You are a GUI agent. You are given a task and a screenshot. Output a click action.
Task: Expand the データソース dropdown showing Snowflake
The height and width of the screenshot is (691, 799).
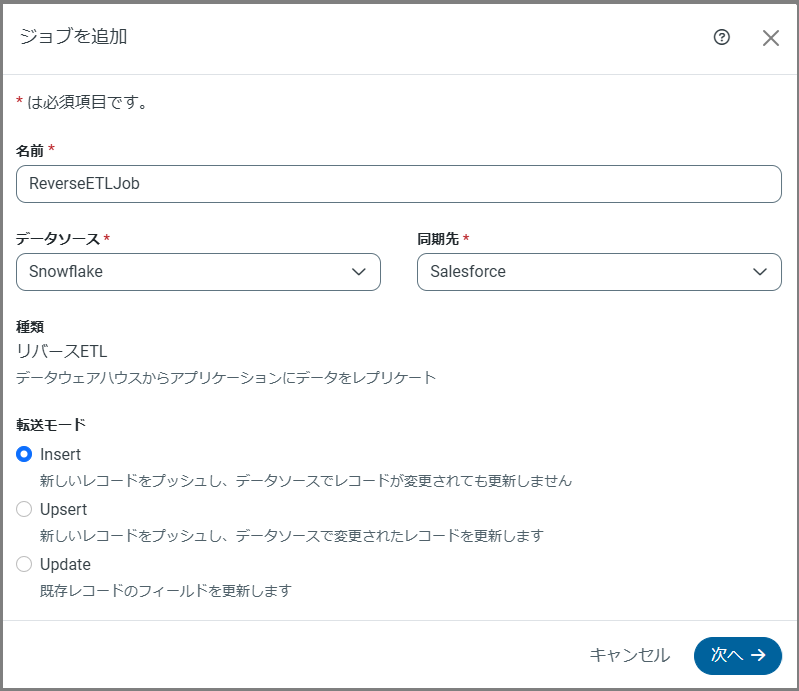point(198,272)
